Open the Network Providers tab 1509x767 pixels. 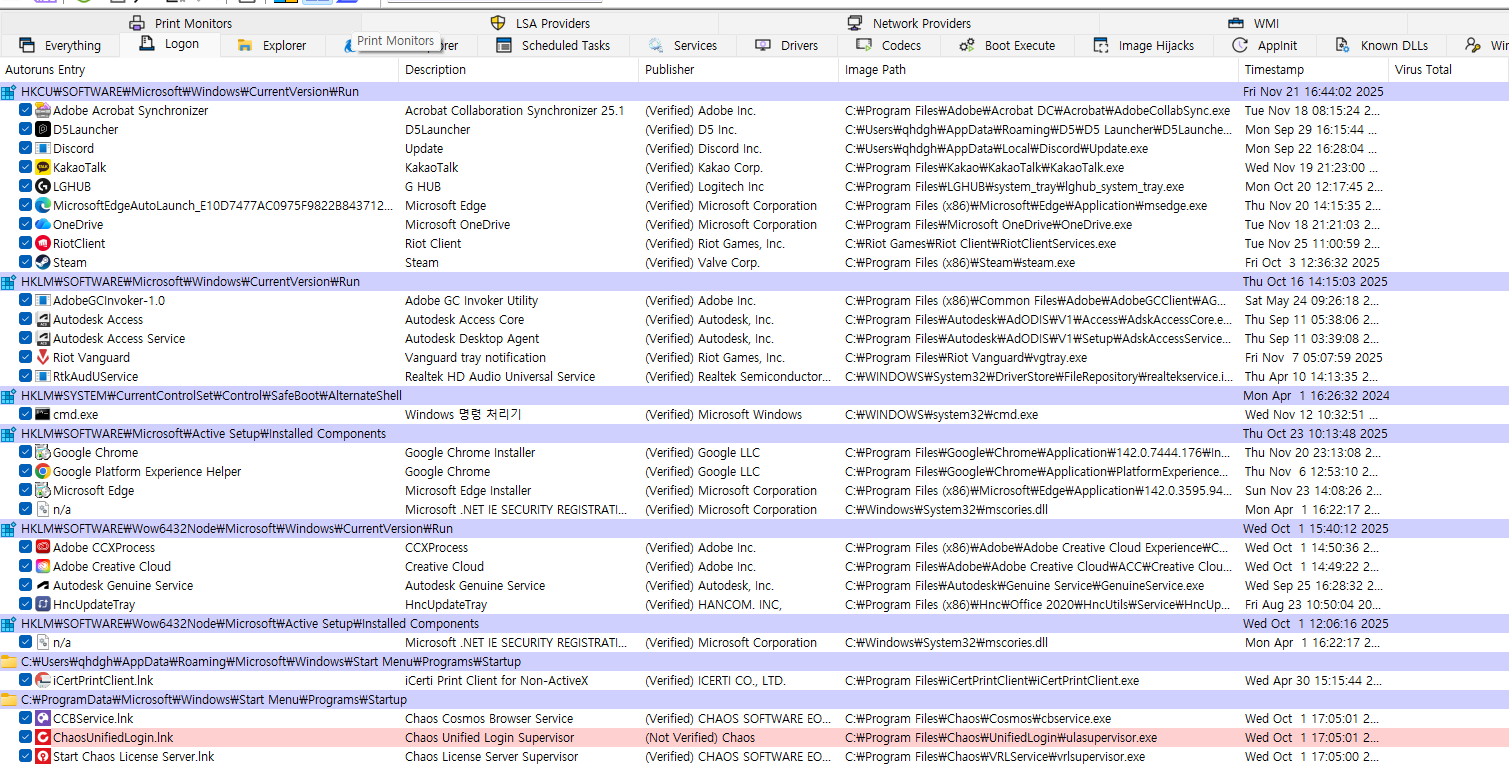point(909,23)
